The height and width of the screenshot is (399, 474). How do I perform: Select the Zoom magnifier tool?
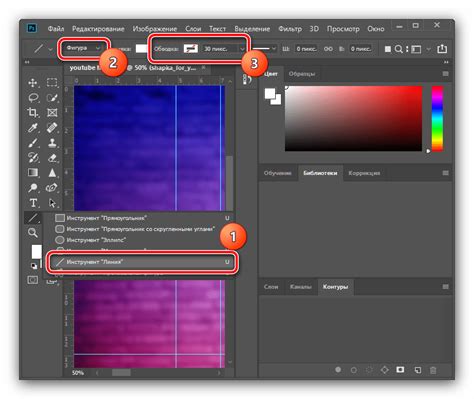point(33,233)
